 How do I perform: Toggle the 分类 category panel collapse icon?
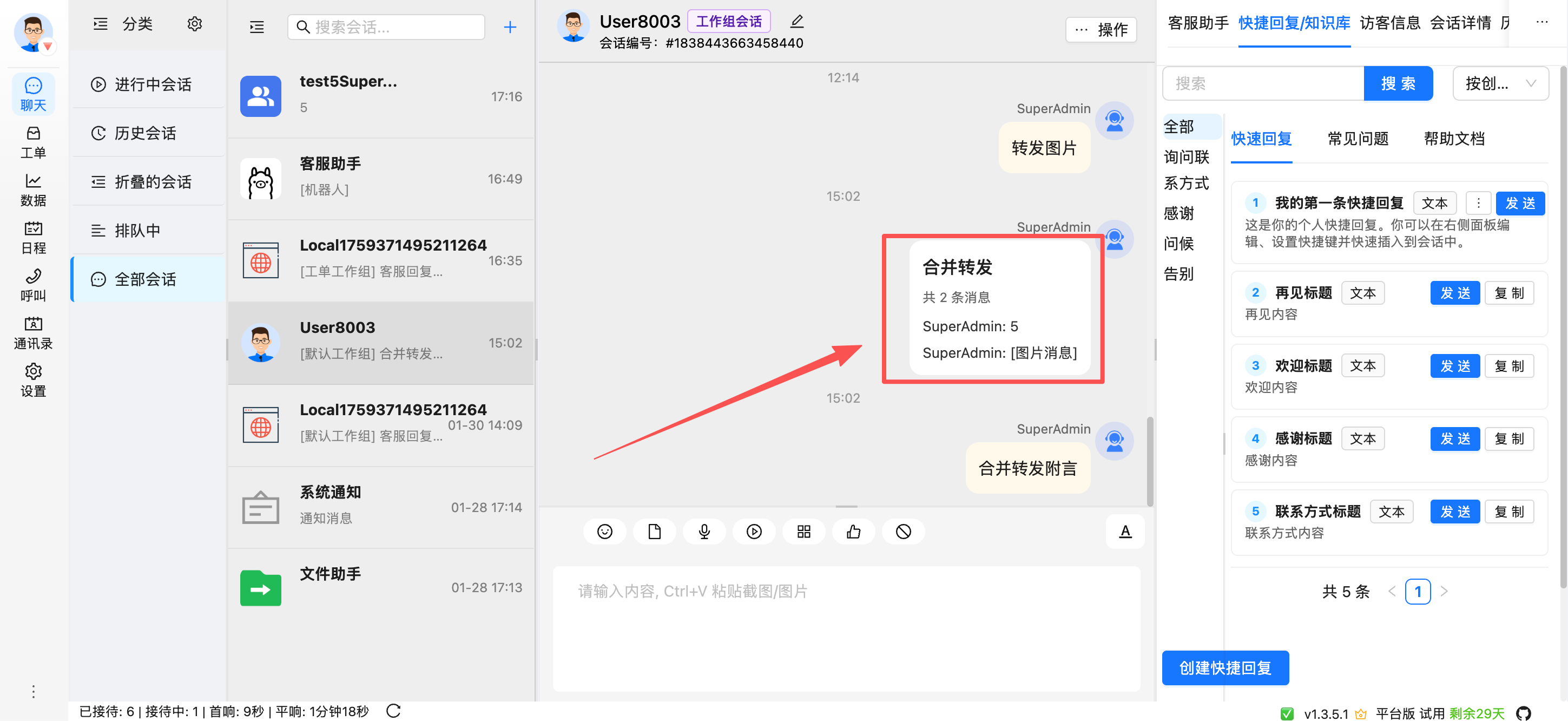(x=100, y=24)
